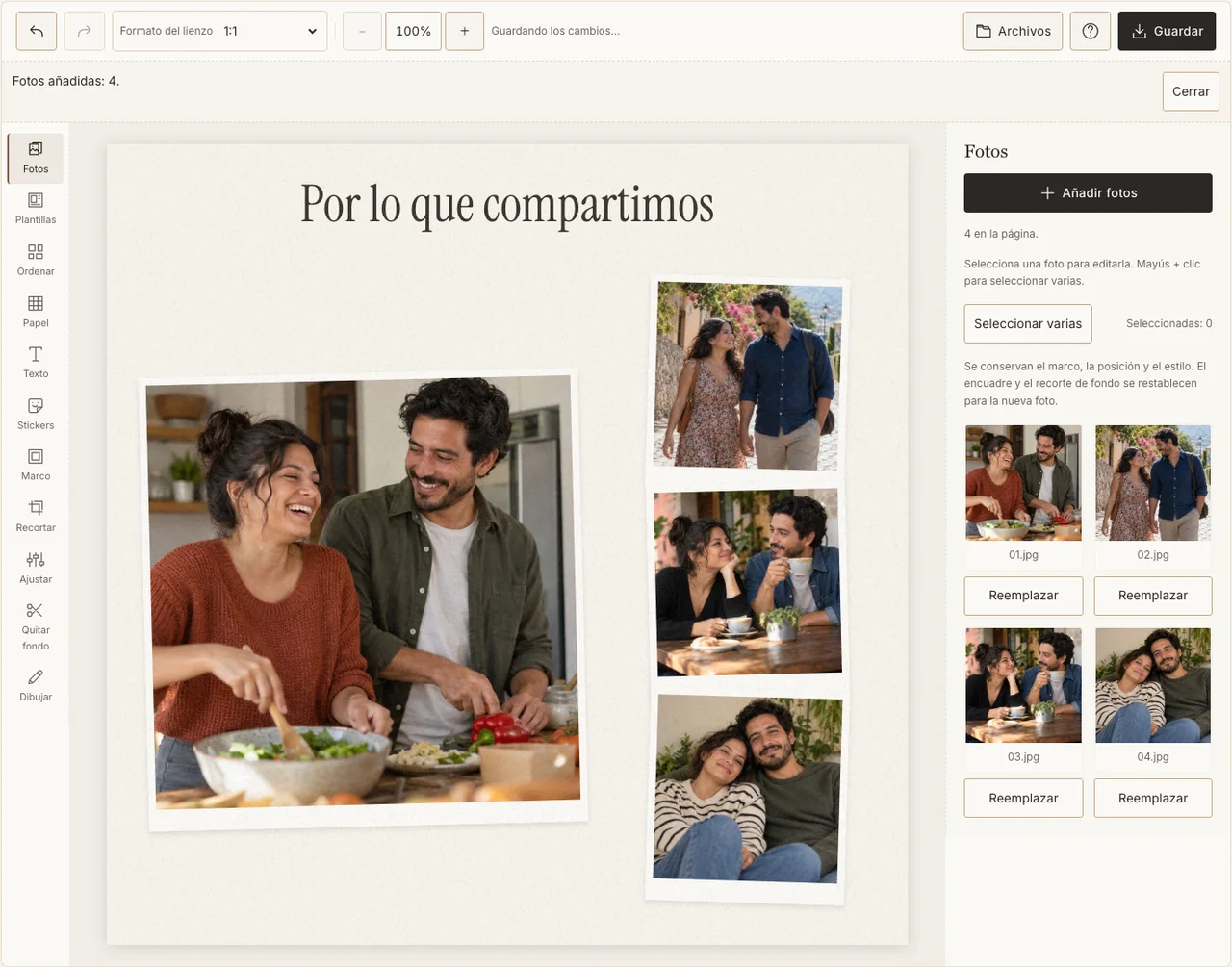Image resolution: width=1232 pixels, height=967 pixels.
Task: Click the 100% zoom level field
Action: tap(413, 31)
